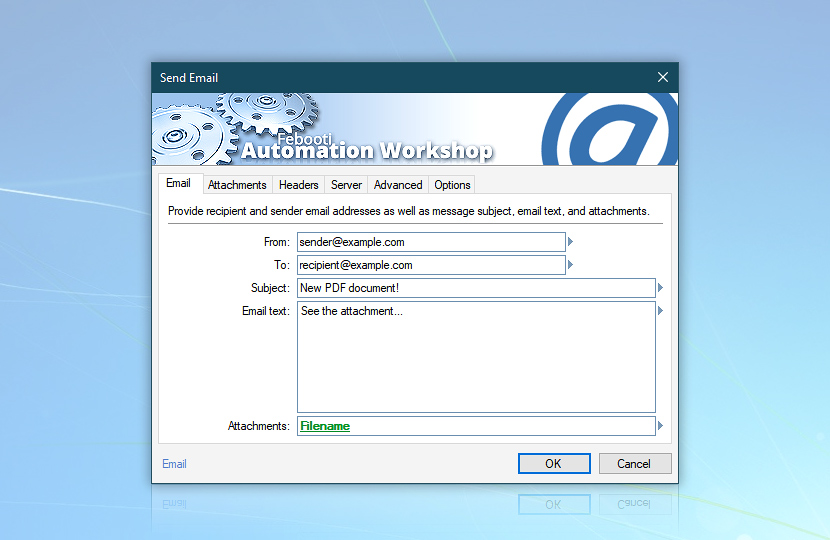Image resolution: width=830 pixels, height=540 pixels.
Task: Open variable arrow next to Subject field
Action: (x=660, y=288)
